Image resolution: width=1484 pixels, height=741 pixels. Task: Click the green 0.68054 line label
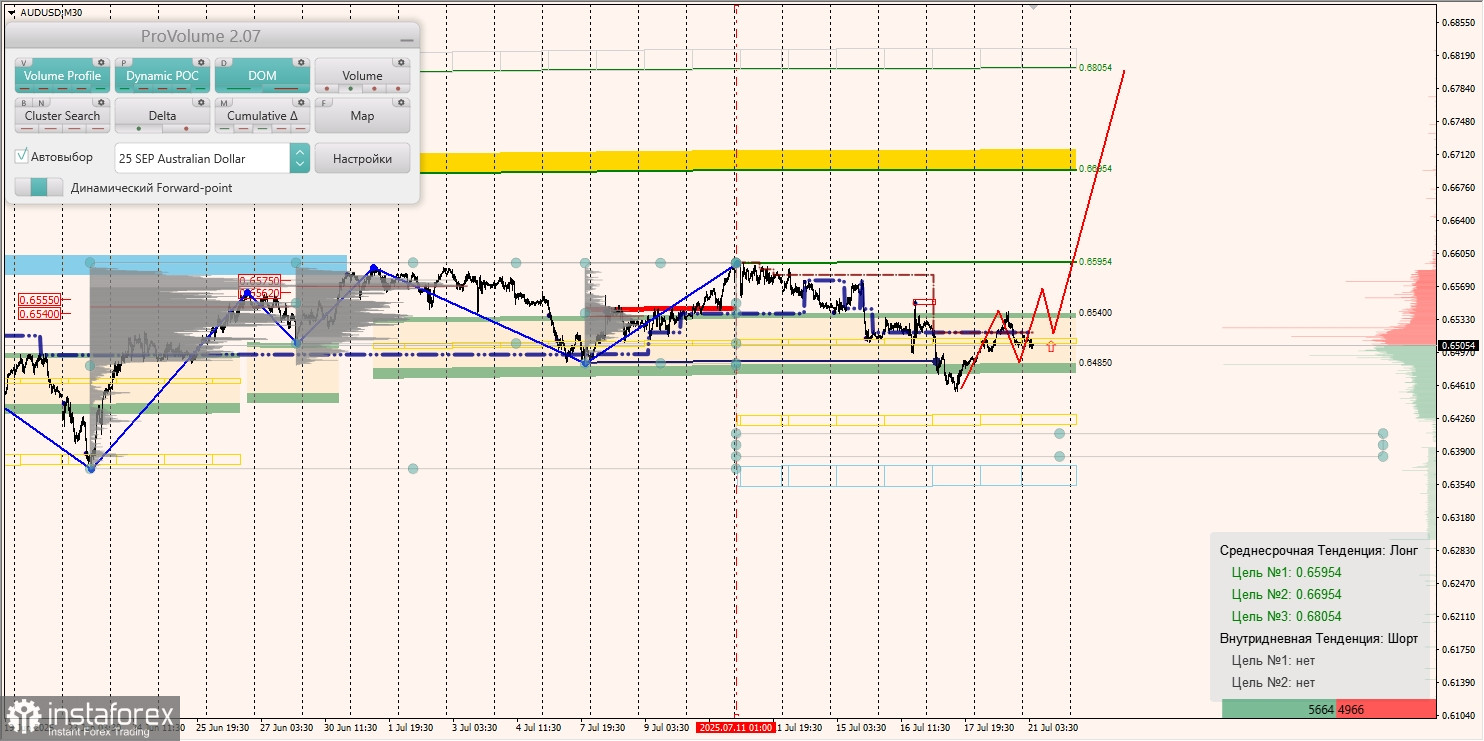[x=1095, y=67]
